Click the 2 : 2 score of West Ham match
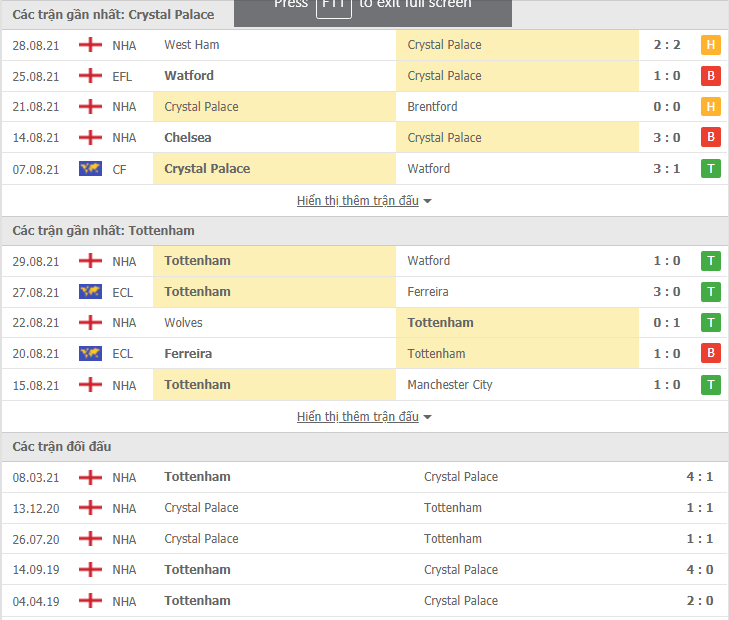Viewport: 729px width, 620px height. coord(667,45)
